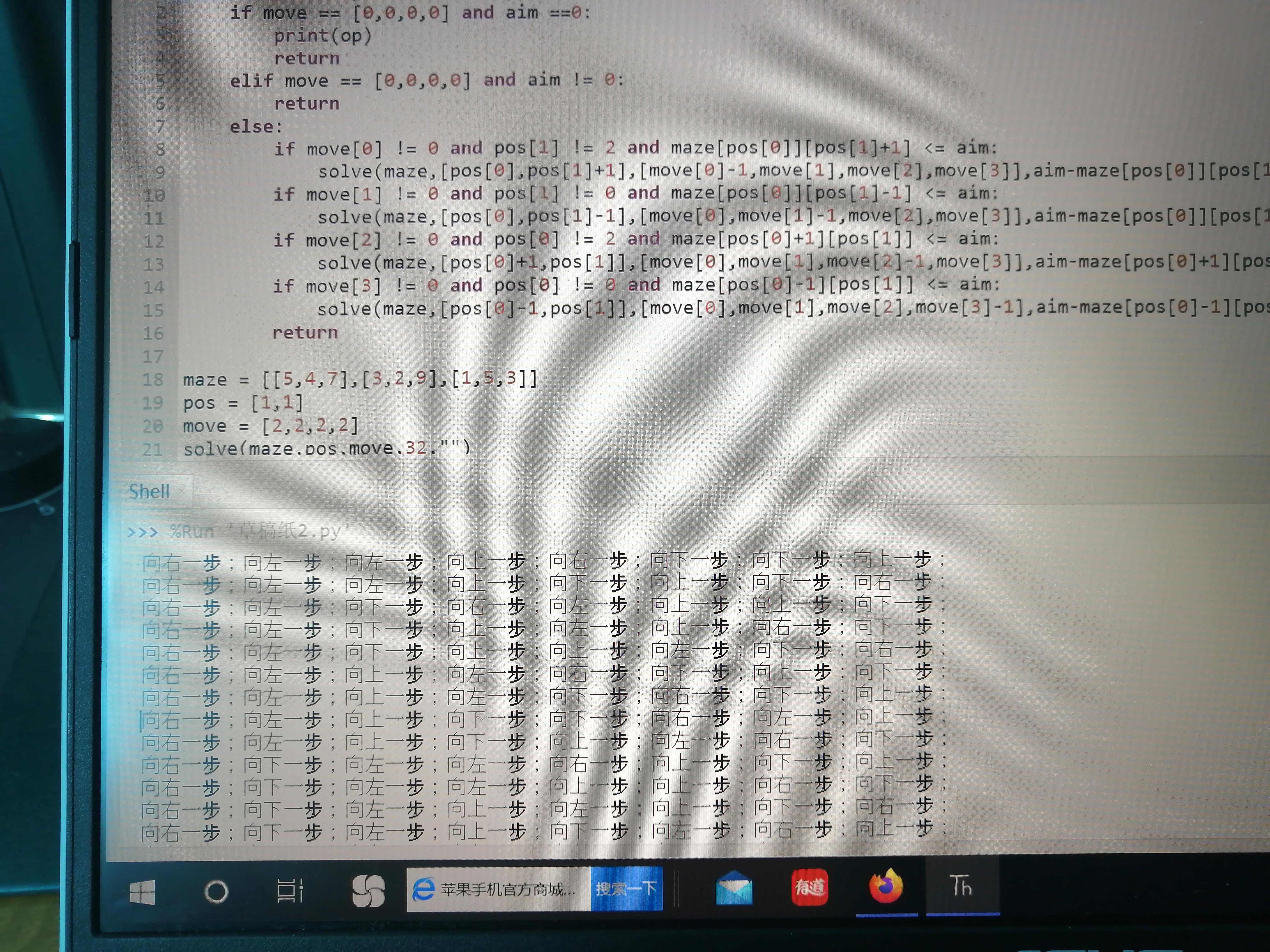
Task: Click the 'if move[0] != 0' condition line
Action: [x=635, y=148]
